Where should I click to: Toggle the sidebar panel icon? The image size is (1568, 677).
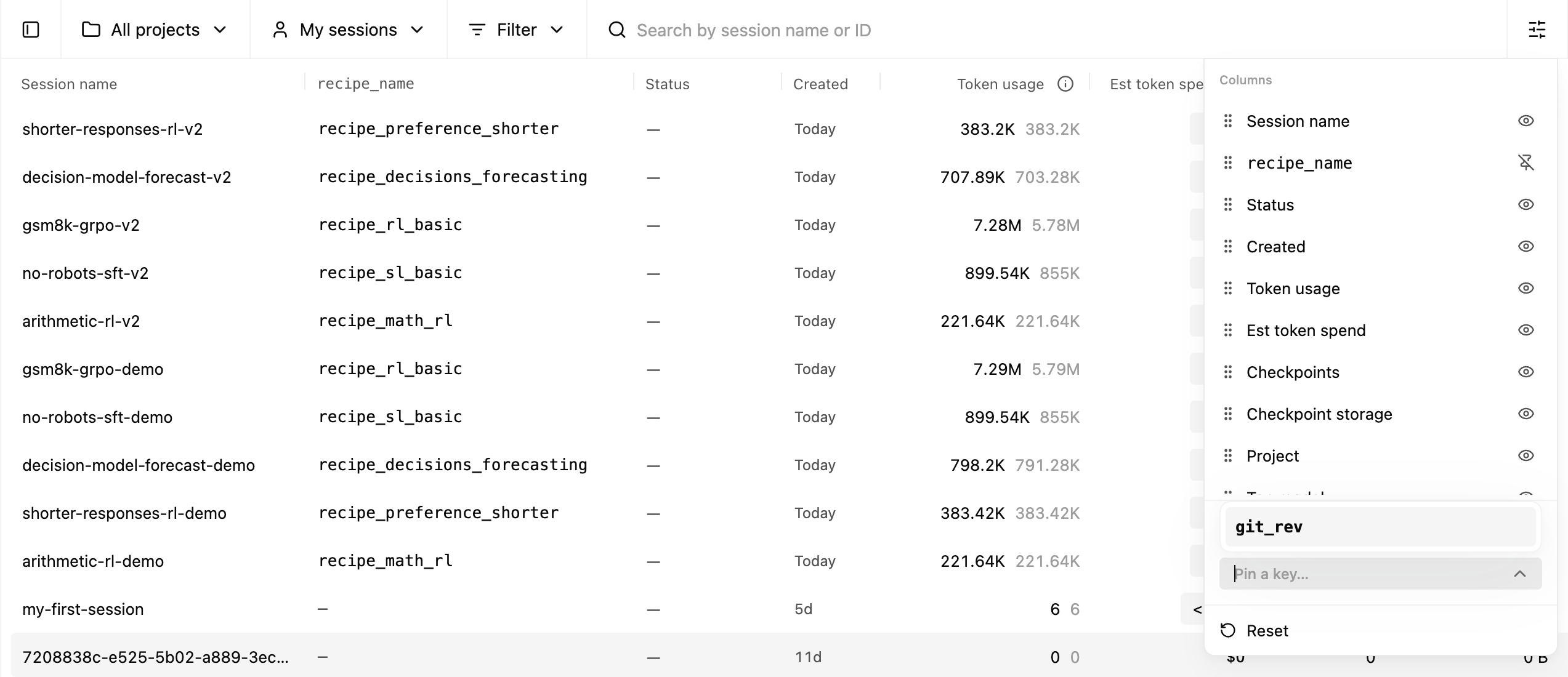click(31, 30)
